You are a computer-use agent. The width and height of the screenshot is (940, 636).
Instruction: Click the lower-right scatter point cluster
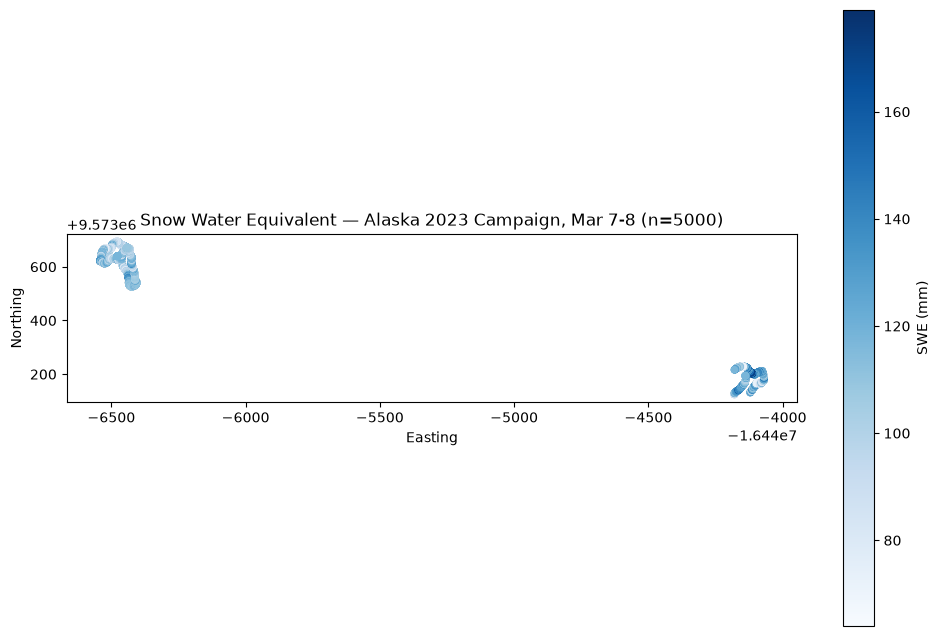[749, 379]
